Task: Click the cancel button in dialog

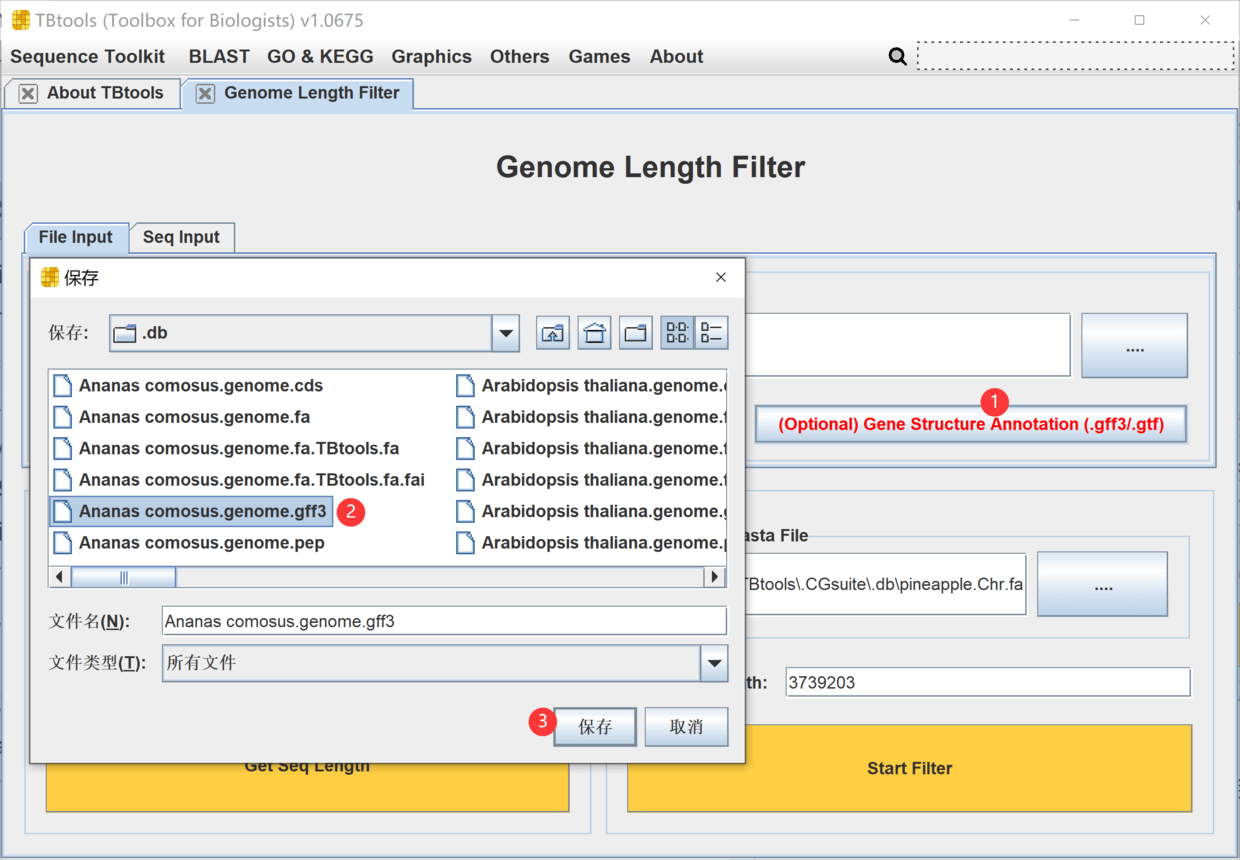Action: (686, 727)
